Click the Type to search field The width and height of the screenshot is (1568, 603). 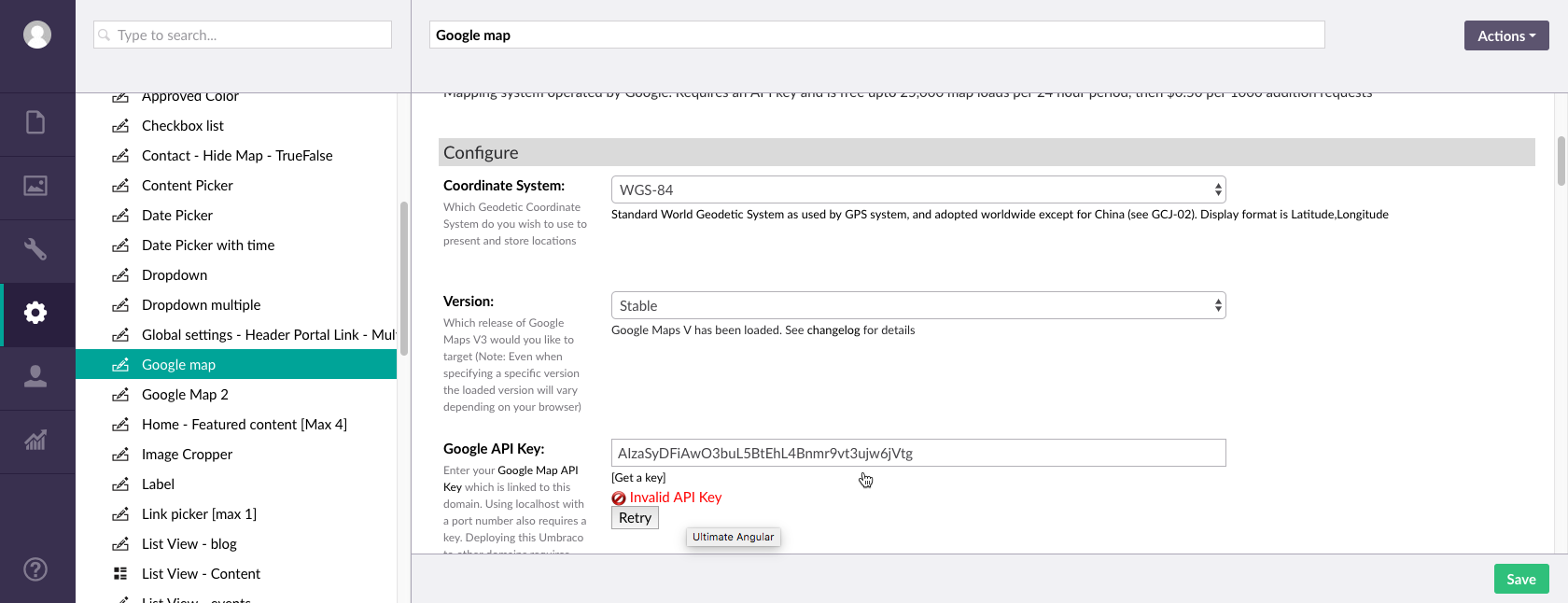(243, 35)
